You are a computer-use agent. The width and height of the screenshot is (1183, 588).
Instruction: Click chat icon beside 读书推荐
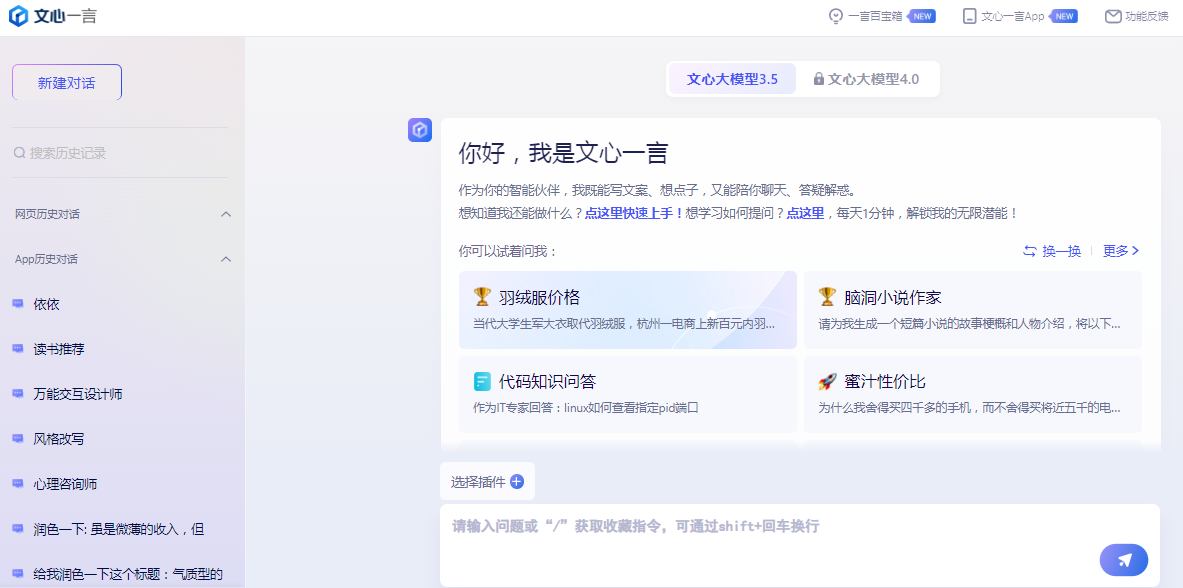pos(18,349)
